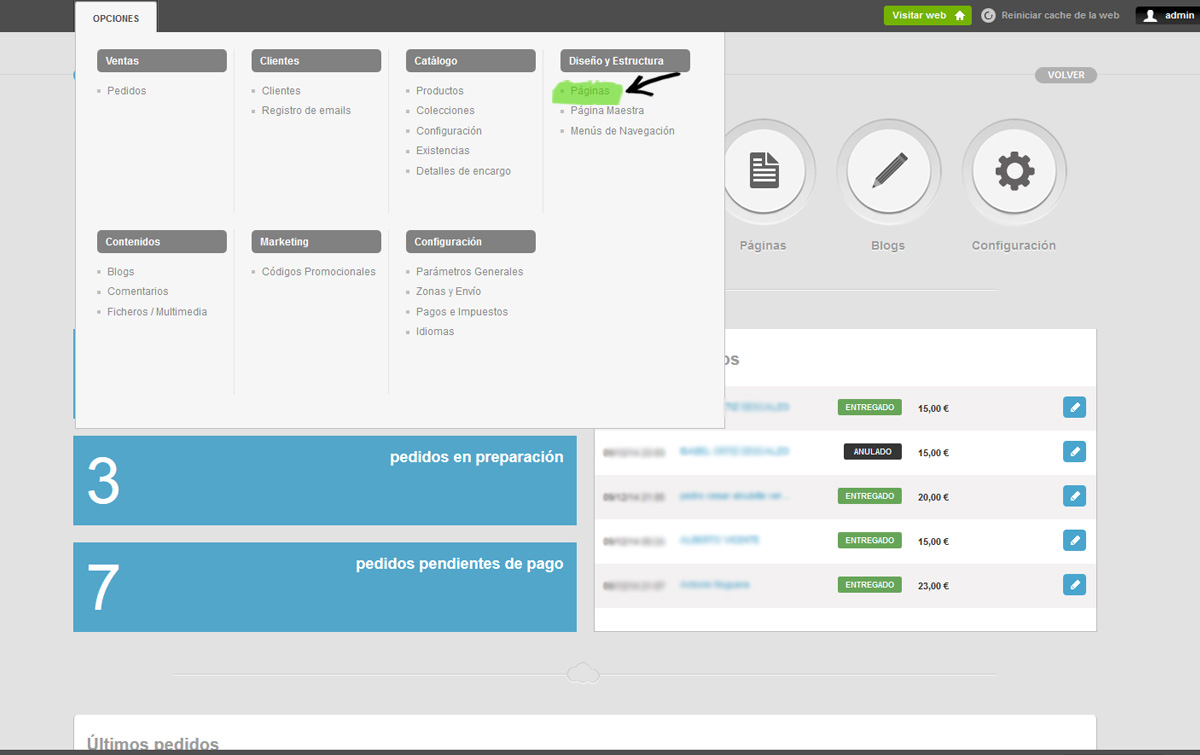Edit the fourth order row priced 15,00 €

coord(1074,540)
